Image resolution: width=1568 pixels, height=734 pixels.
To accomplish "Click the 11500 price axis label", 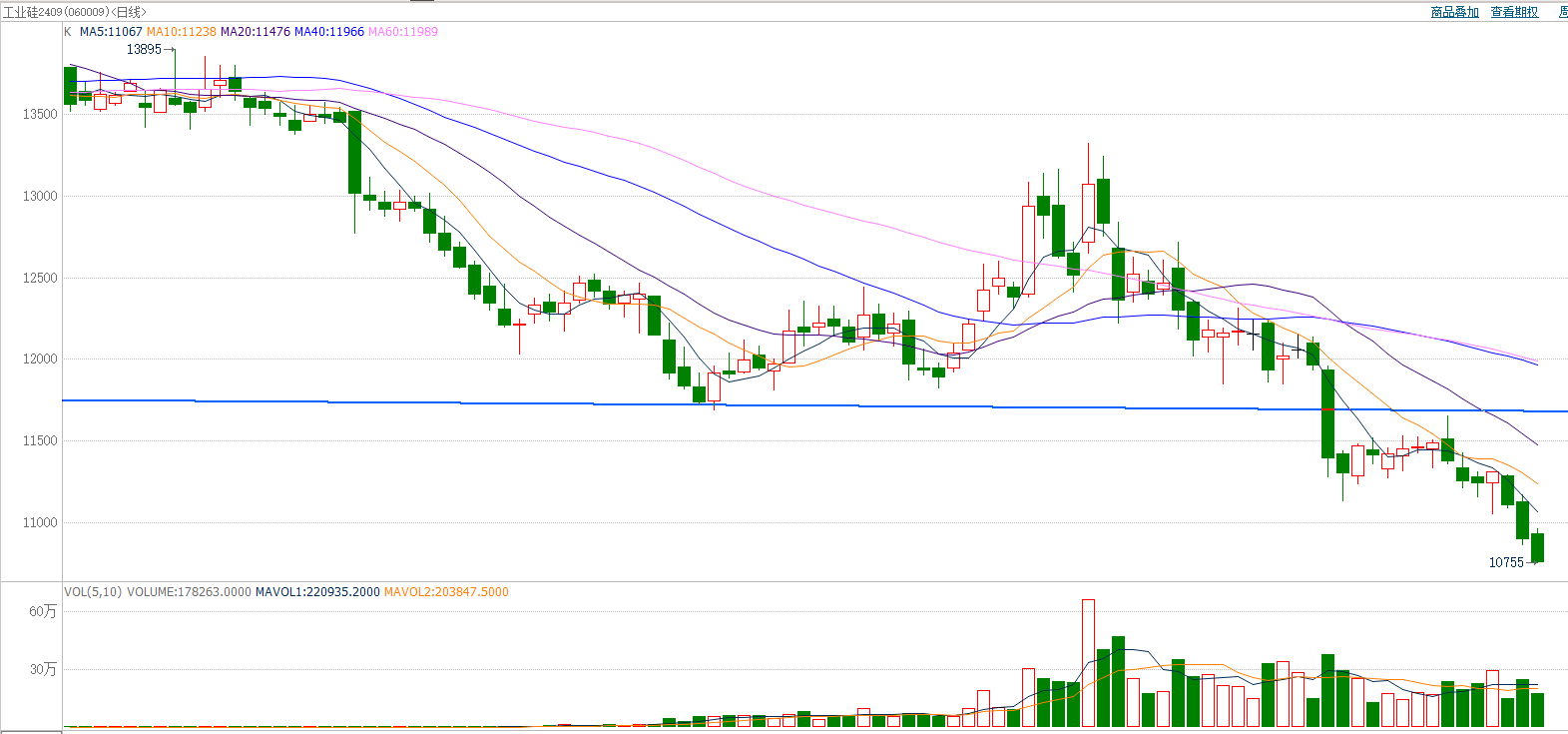I will 41,440.
